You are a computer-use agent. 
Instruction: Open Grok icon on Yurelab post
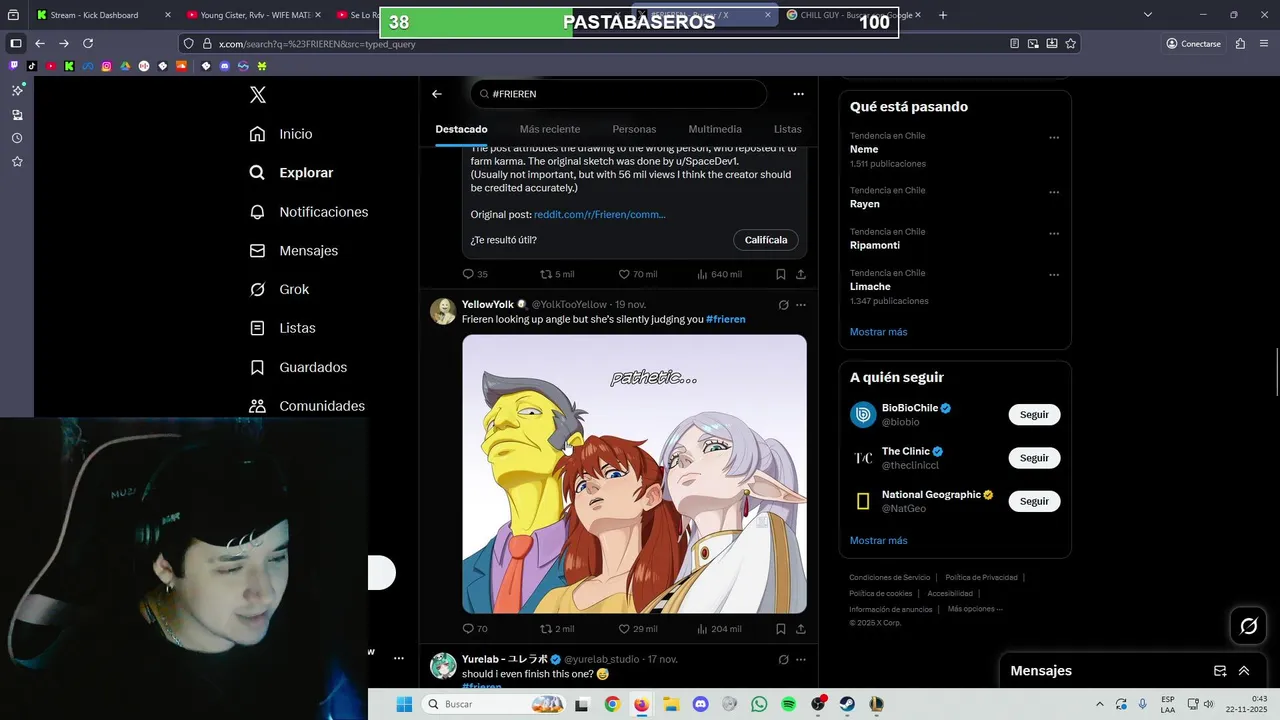pos(783,660)
